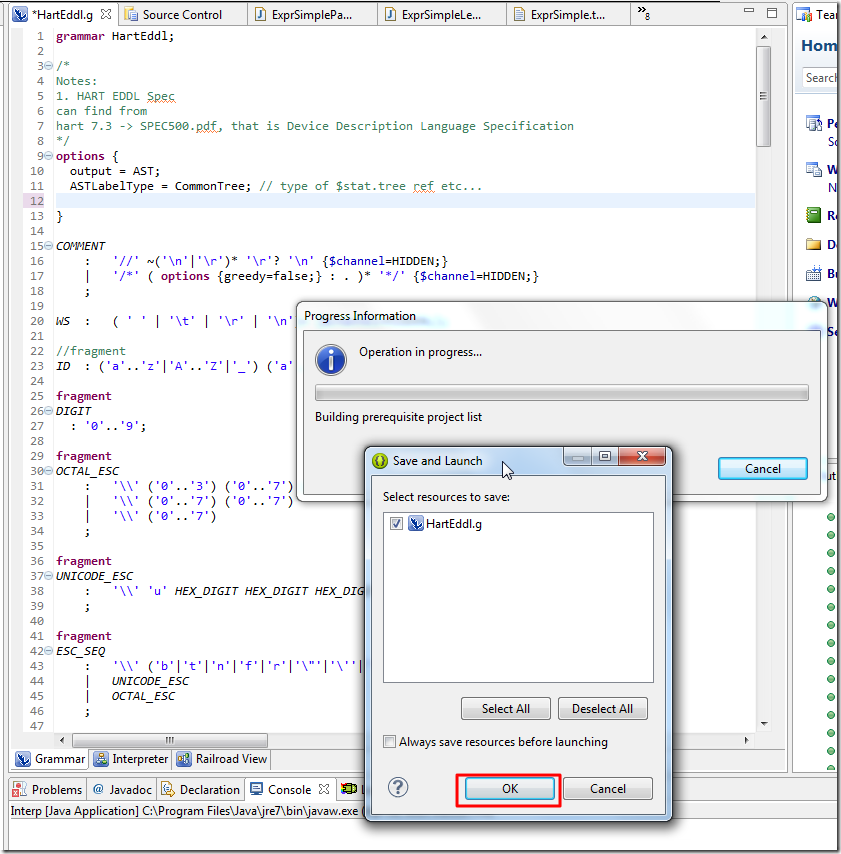This screenshot has height=854, width=841.
Task: Click the calendar build icon
Action: point(814,273)
